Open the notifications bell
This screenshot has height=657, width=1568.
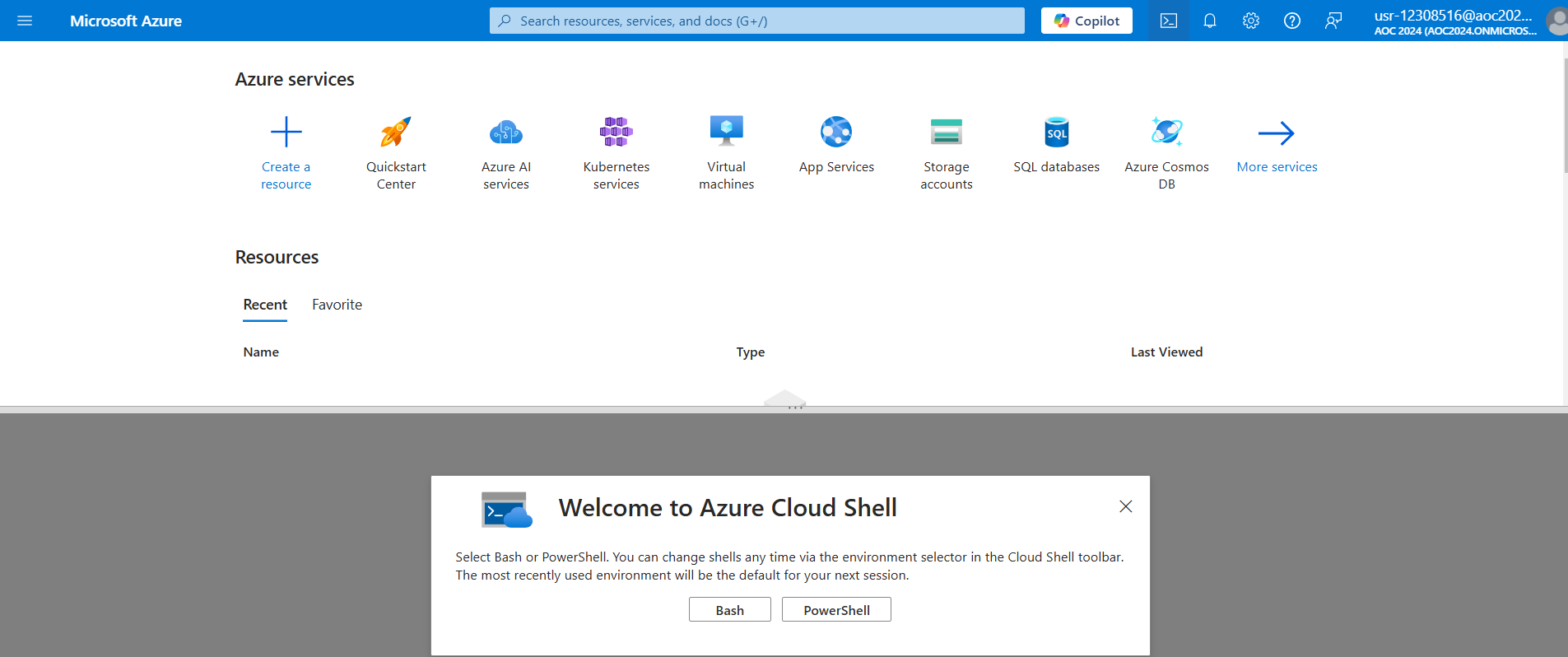coord(1210,21)
